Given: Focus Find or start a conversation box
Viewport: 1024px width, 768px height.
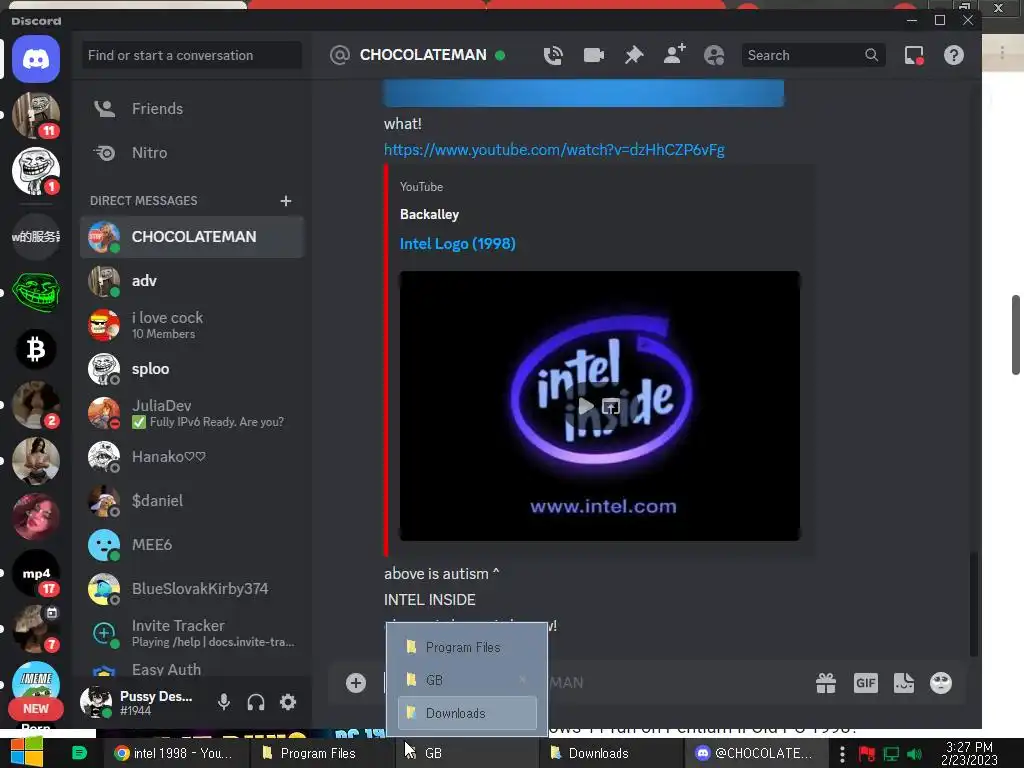Looking at the screenshot, I should point(192,56).
